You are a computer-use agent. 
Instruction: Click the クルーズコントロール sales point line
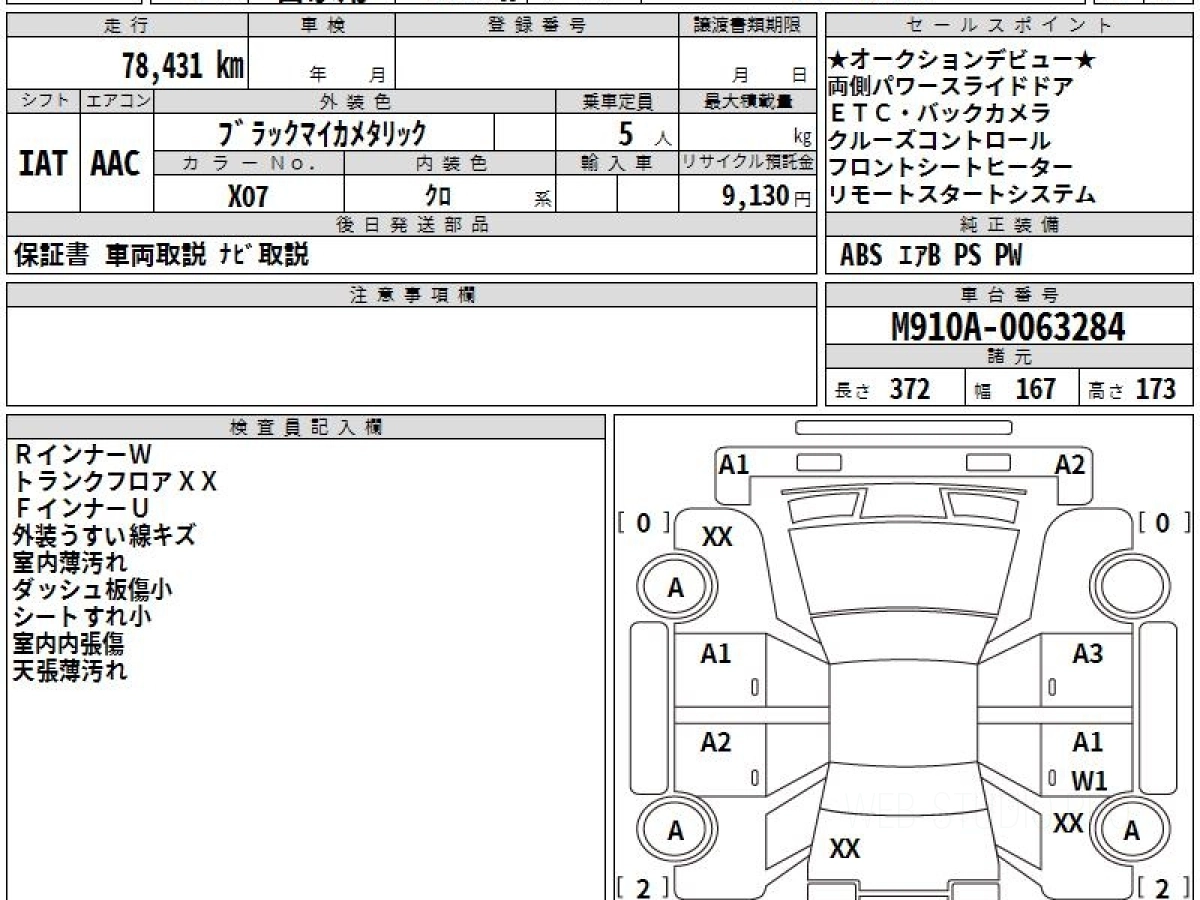940,140
